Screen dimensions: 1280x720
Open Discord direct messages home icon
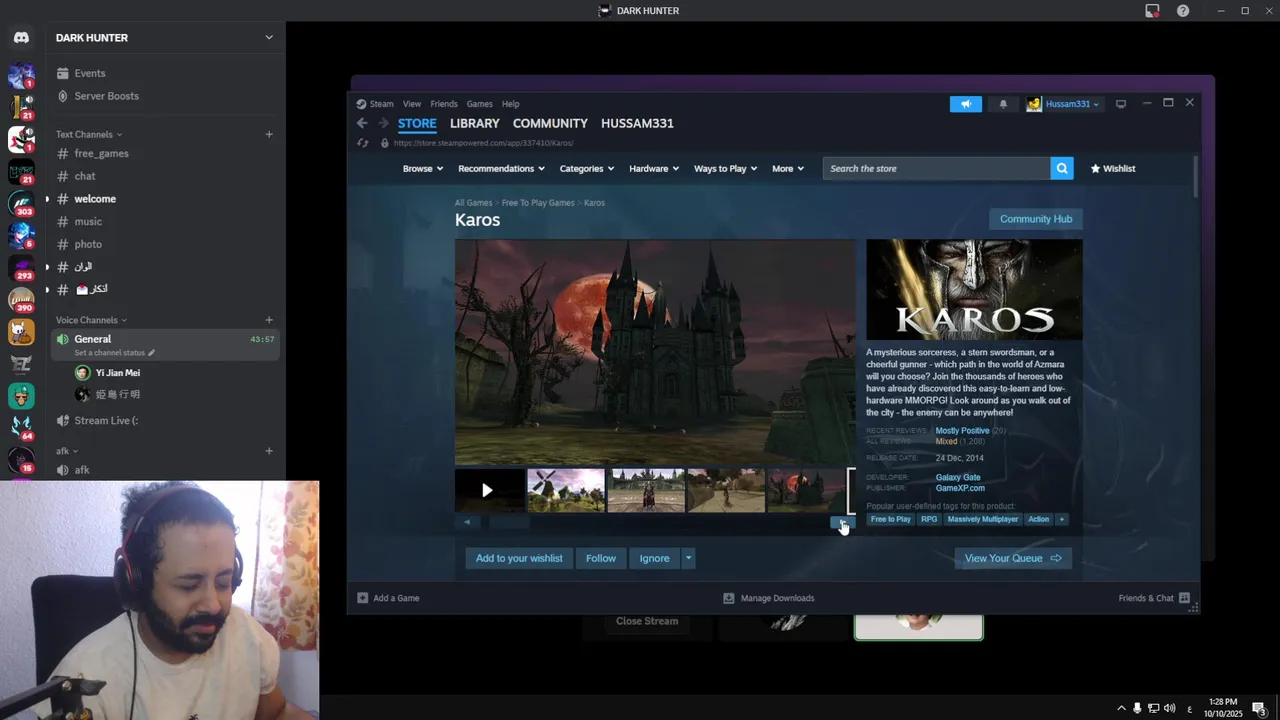(21, 38)
